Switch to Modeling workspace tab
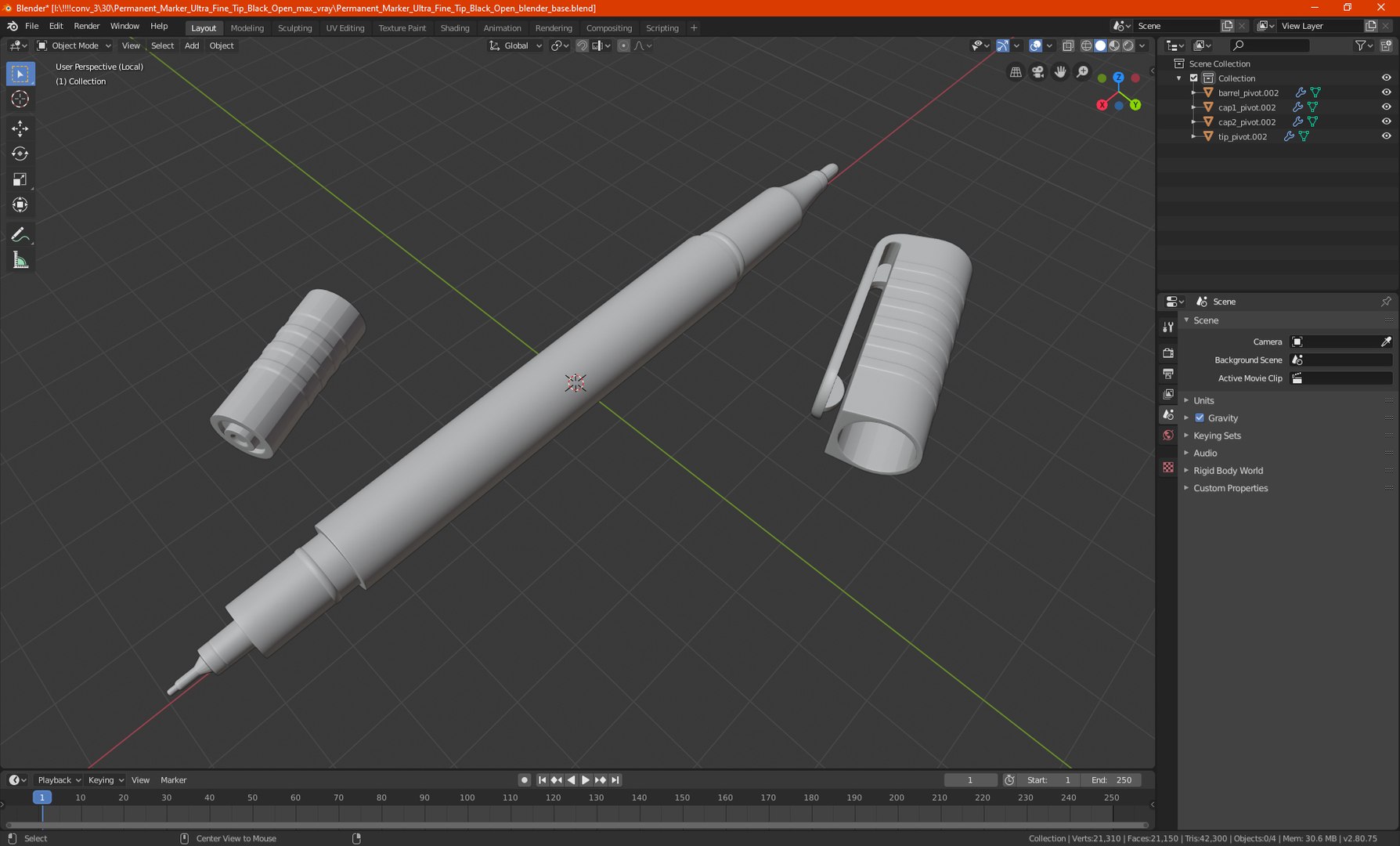The image size is (1400, 846). (x=247, y=27)
